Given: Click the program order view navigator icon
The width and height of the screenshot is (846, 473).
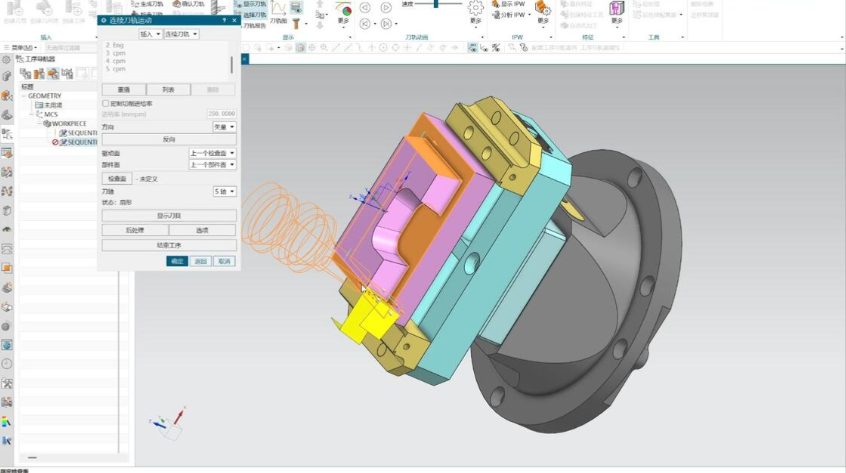Looking at the screenshot, I should (25, 73).
